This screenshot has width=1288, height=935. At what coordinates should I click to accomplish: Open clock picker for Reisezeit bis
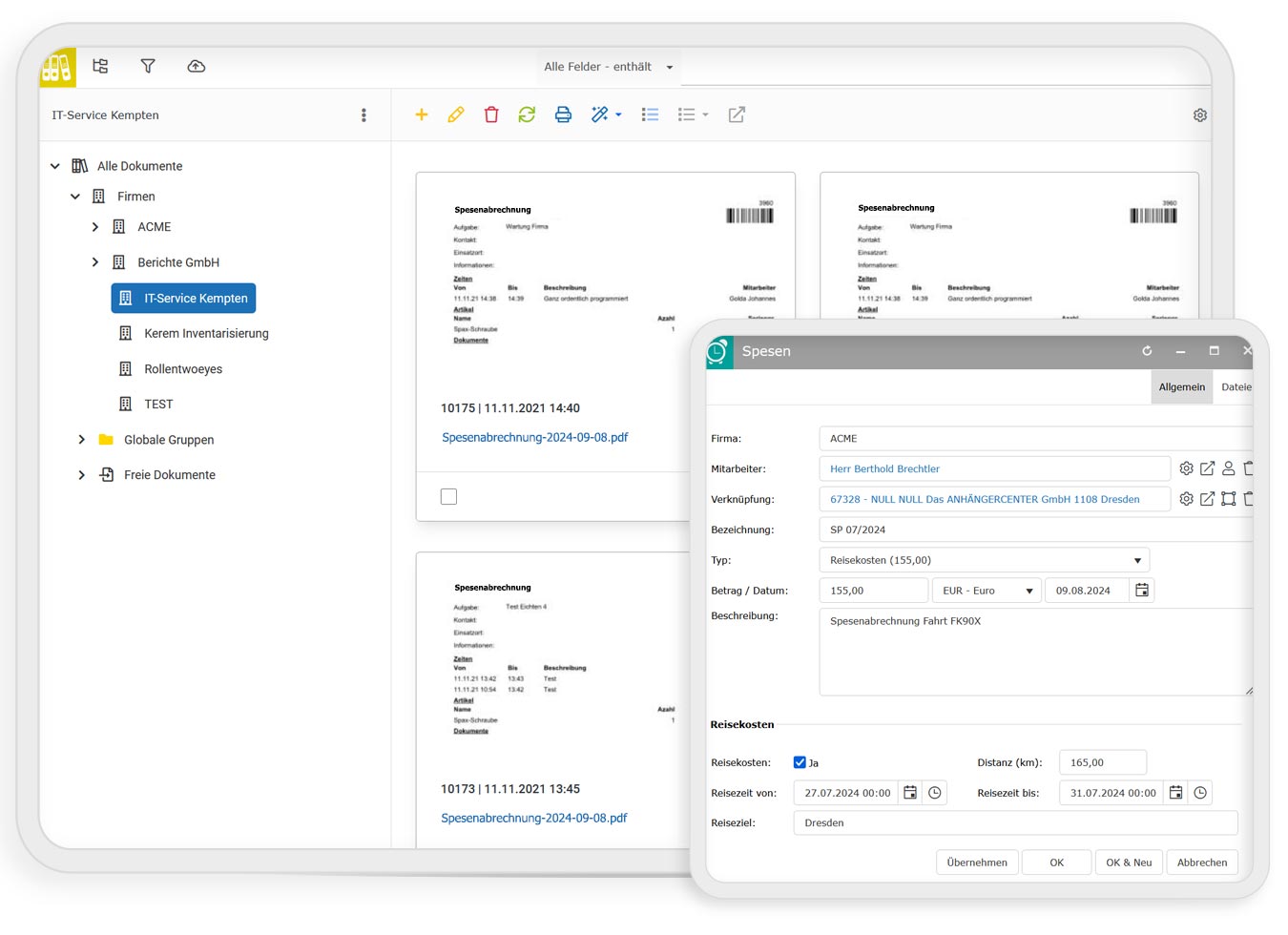(x=1200, y=793)
